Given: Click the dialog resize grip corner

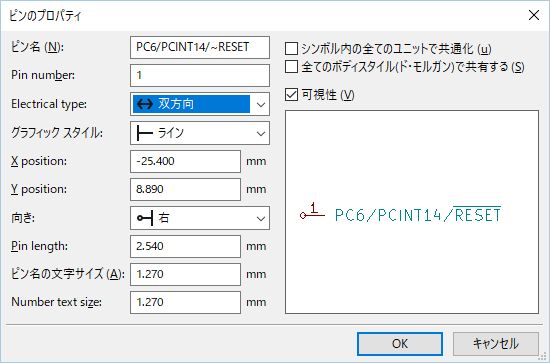Looking at the screenshot, I should pyautogui.click(x=543, y=357).
